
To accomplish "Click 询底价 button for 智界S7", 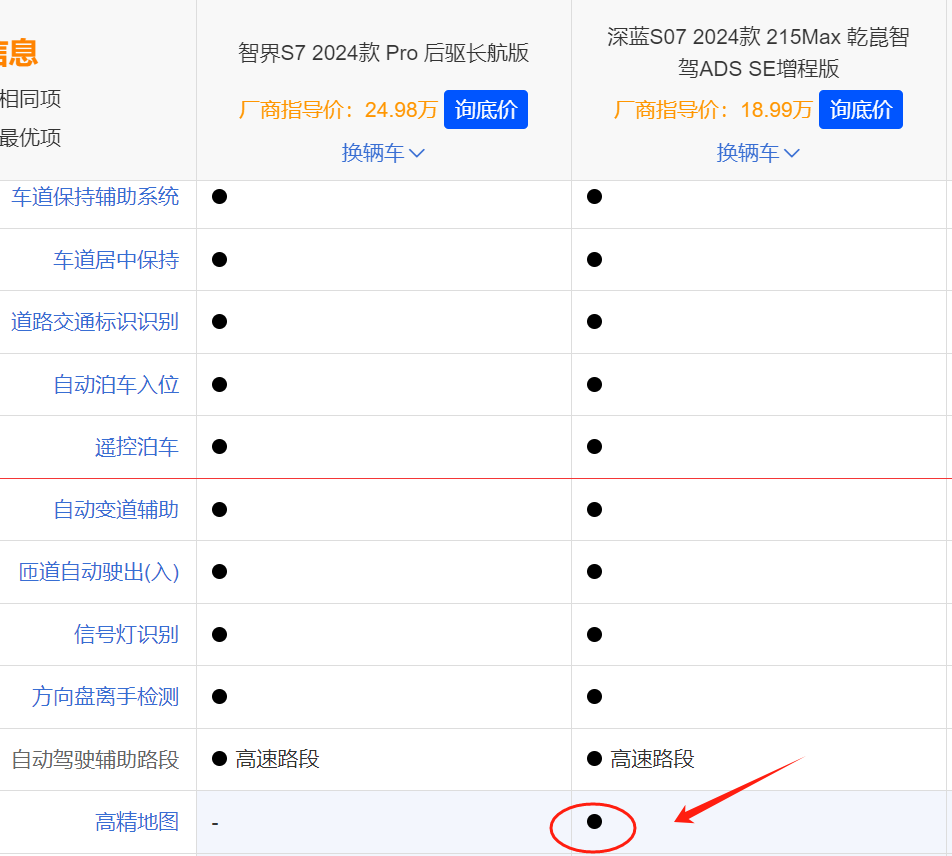I will point(486,110).
